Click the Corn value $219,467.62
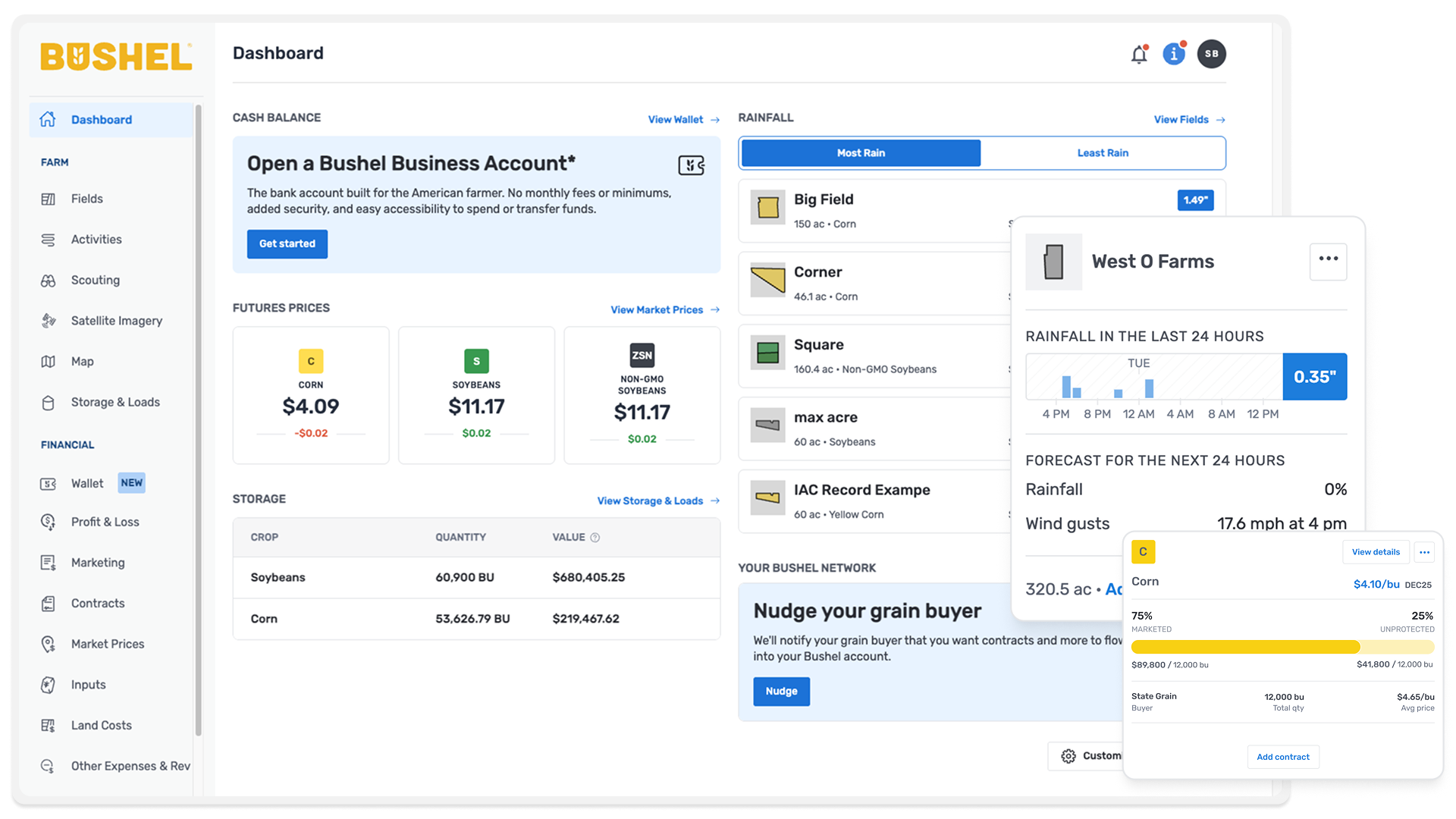Image resolution: width=1456 pixels, height=819 pixels. pyautogui.click(x=585, y=619)
